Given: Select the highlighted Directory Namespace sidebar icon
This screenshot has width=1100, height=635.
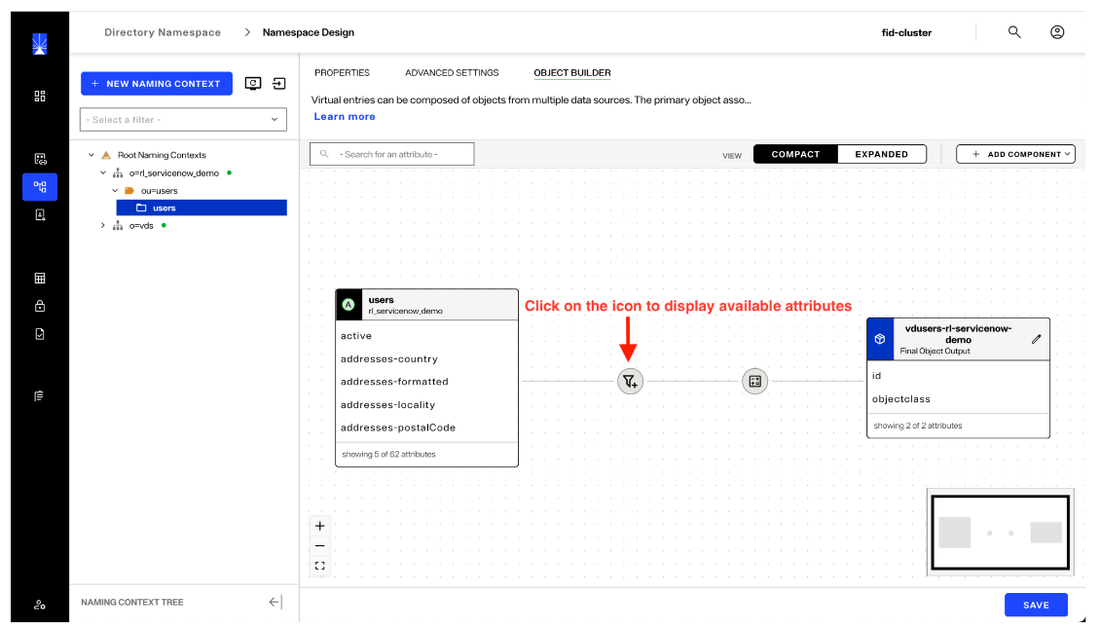Looking at the screenshot, I should tap(40, 187).
